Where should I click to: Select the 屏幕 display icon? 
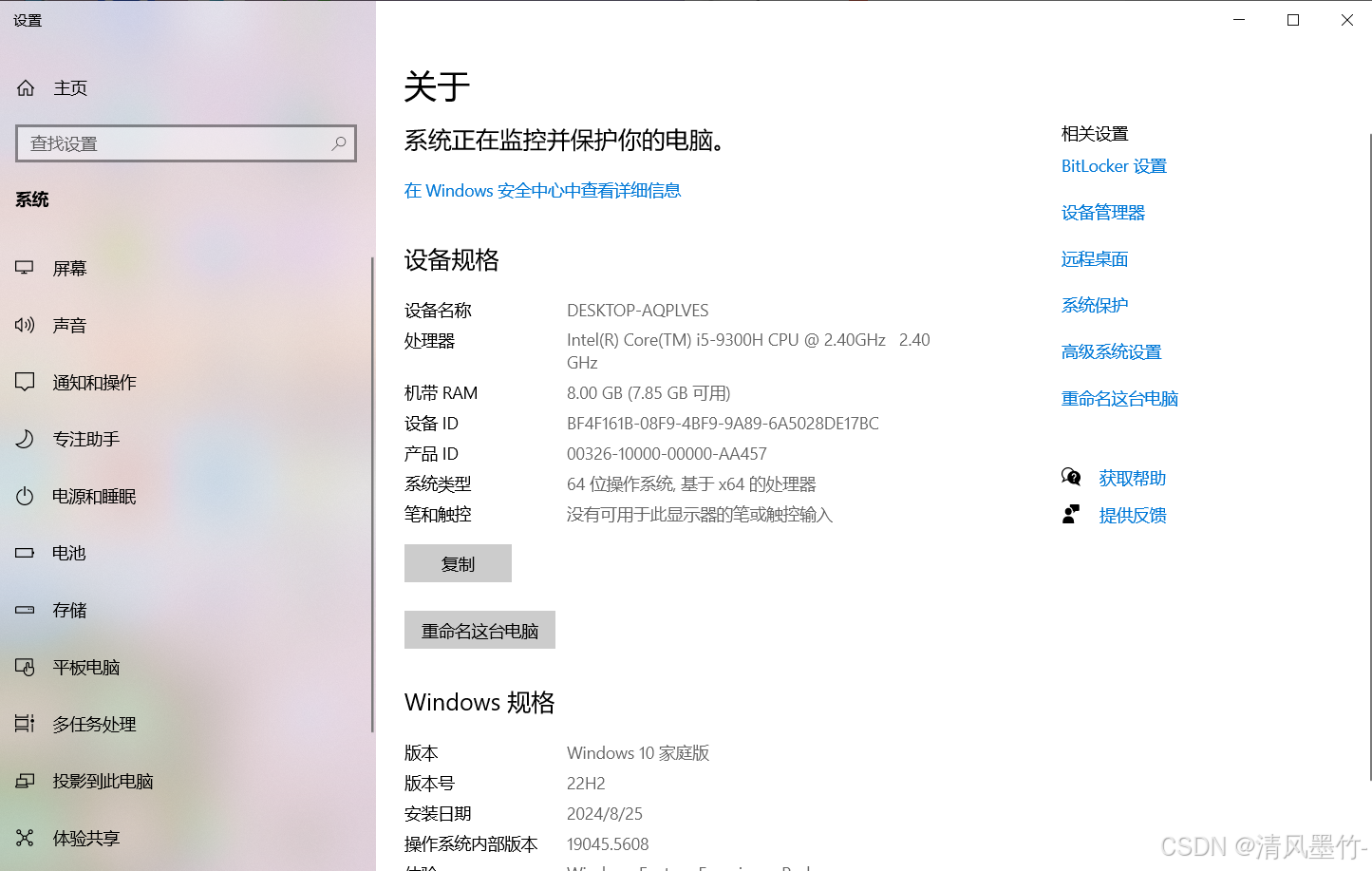point(25,268)
